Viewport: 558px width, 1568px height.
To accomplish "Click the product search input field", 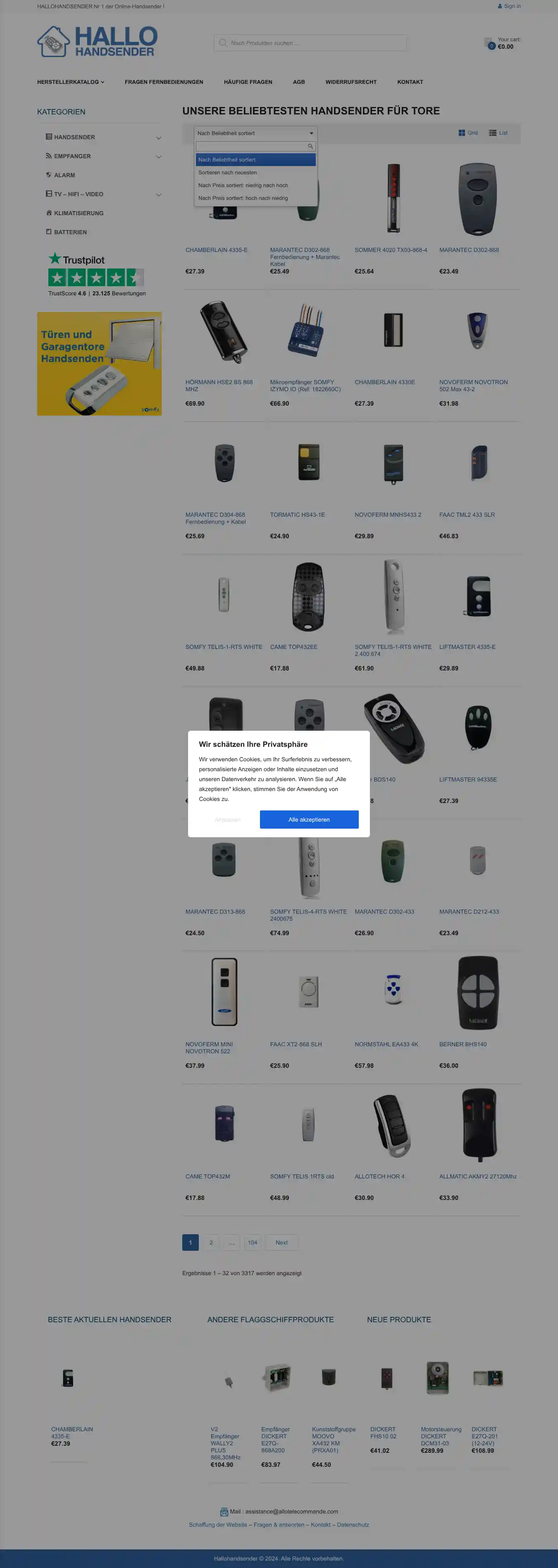I will (x=310, y=43).
